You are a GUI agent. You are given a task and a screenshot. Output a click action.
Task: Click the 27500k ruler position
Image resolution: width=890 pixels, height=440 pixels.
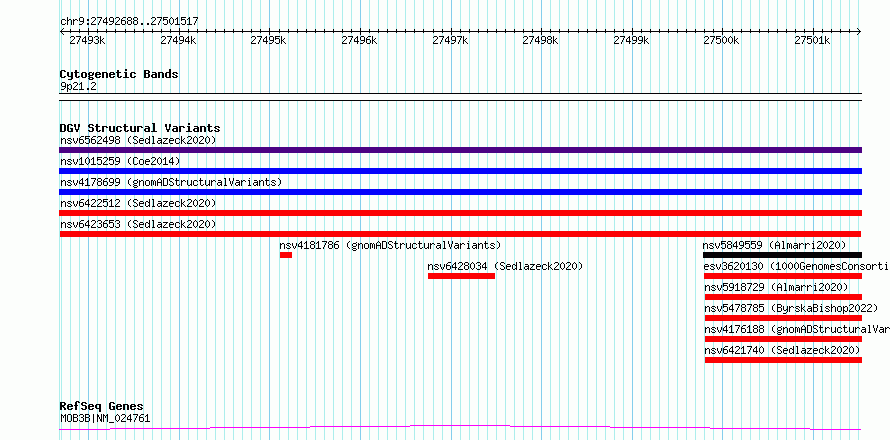coord(722,40)
